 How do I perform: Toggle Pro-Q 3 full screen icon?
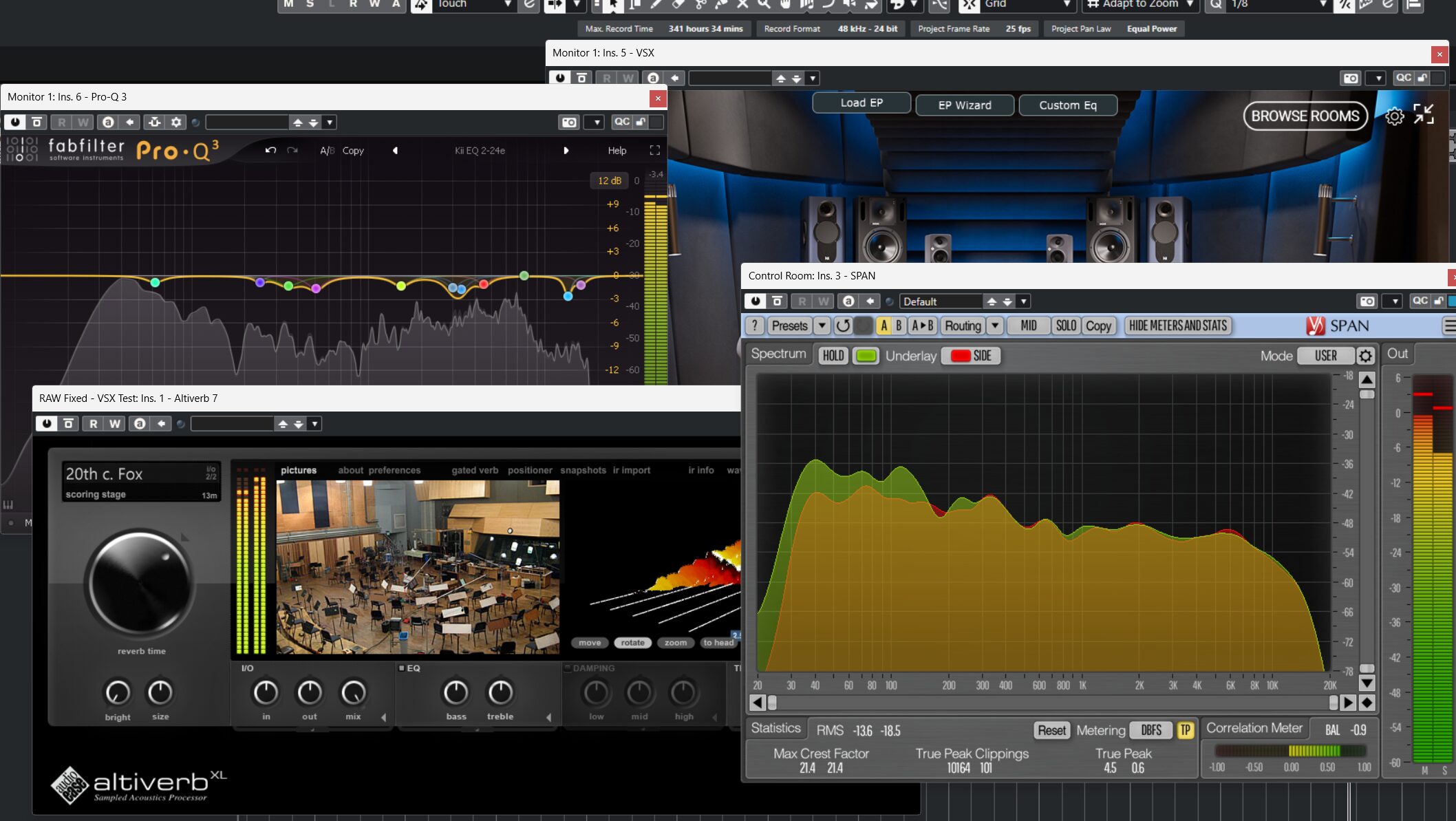(x=654, y=150)
